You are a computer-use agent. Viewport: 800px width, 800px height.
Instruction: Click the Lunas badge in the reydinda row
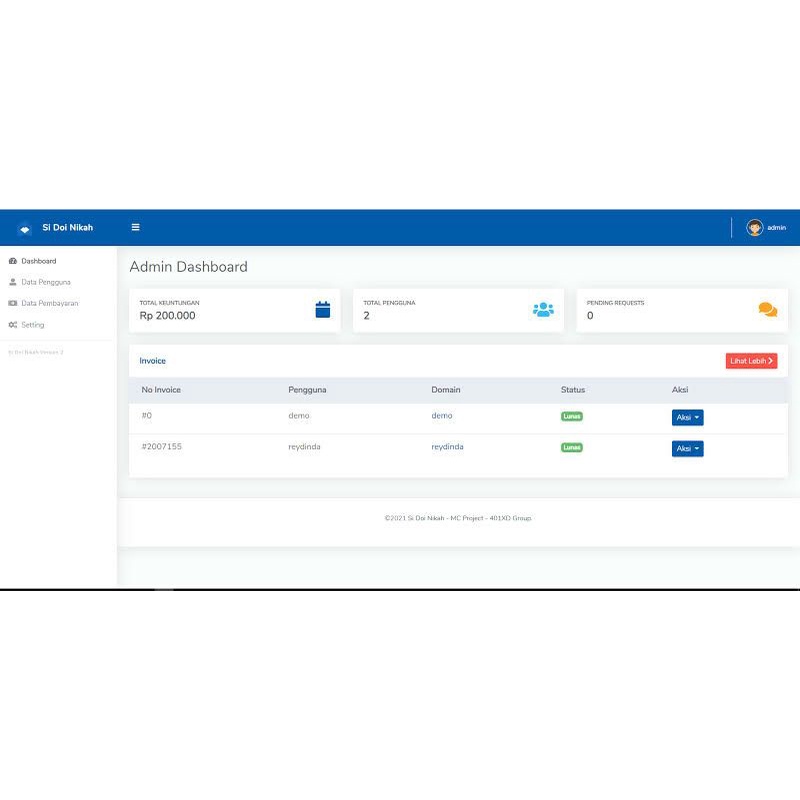click(571, 447)
